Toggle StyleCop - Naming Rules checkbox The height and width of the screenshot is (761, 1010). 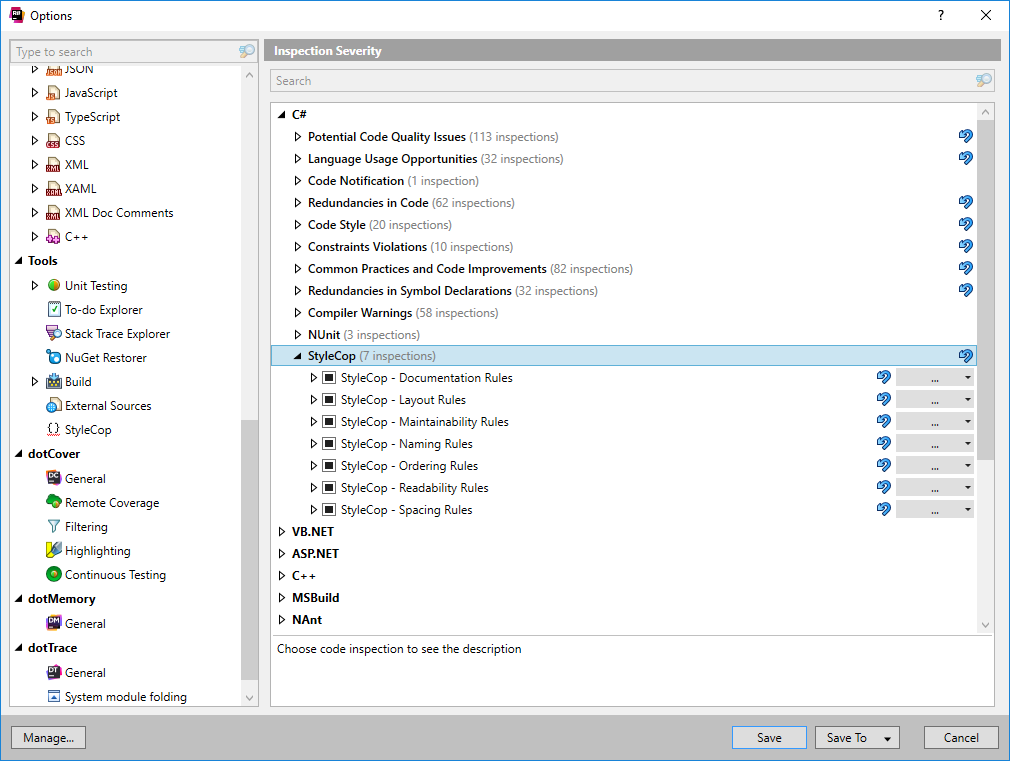tap(329, 443)
